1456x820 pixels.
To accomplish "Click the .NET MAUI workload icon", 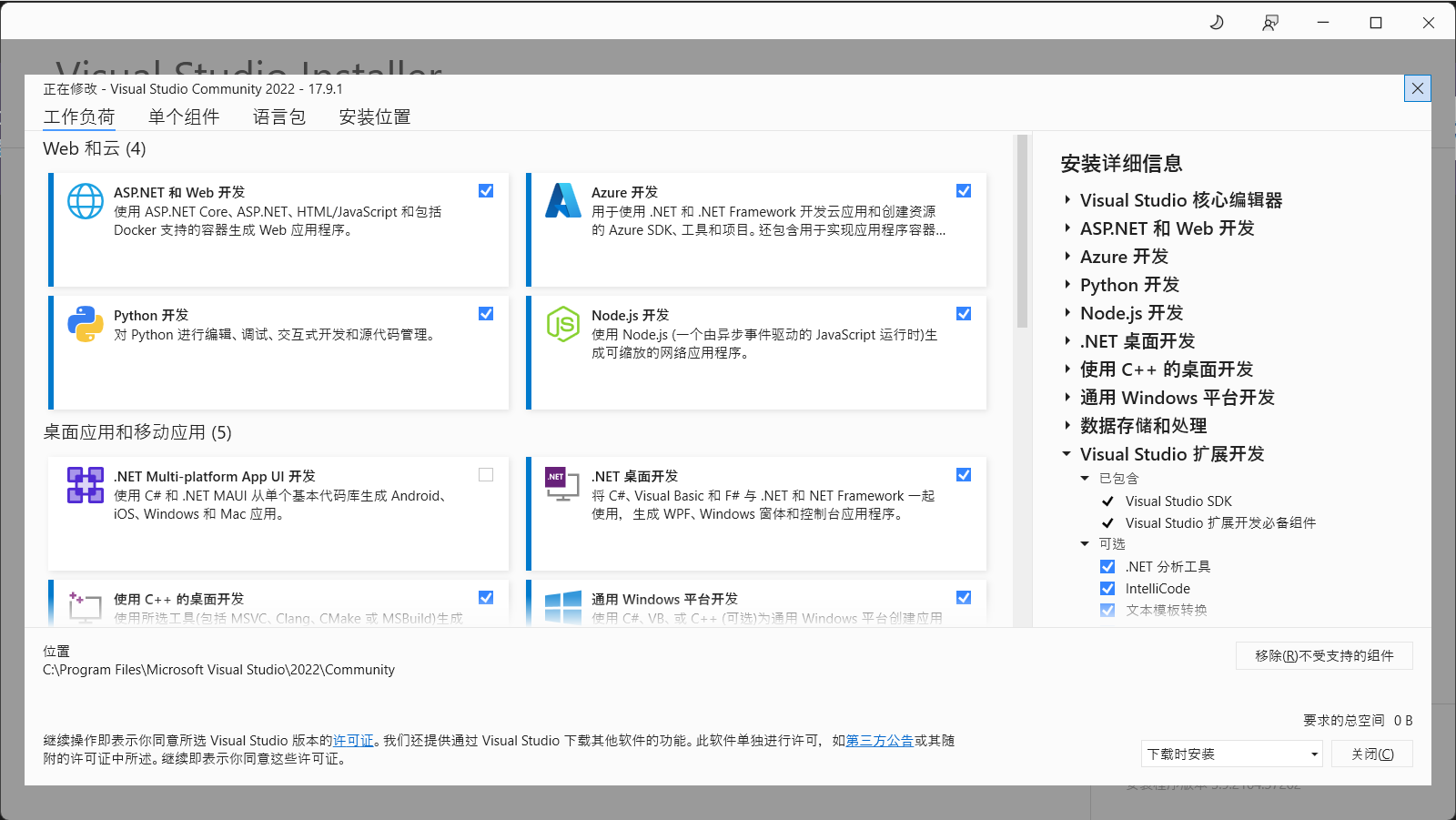I will coord(86,485).
